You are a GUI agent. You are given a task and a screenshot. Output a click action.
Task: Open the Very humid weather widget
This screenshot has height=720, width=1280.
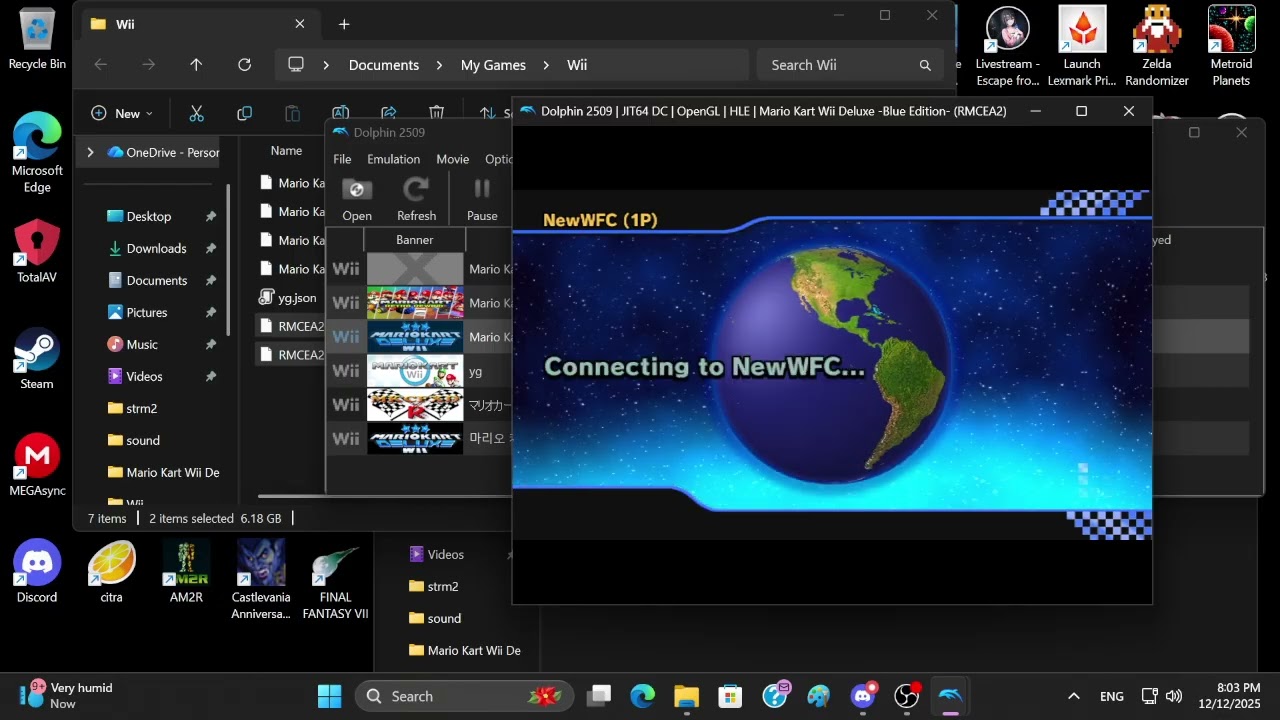click(67, 696)
